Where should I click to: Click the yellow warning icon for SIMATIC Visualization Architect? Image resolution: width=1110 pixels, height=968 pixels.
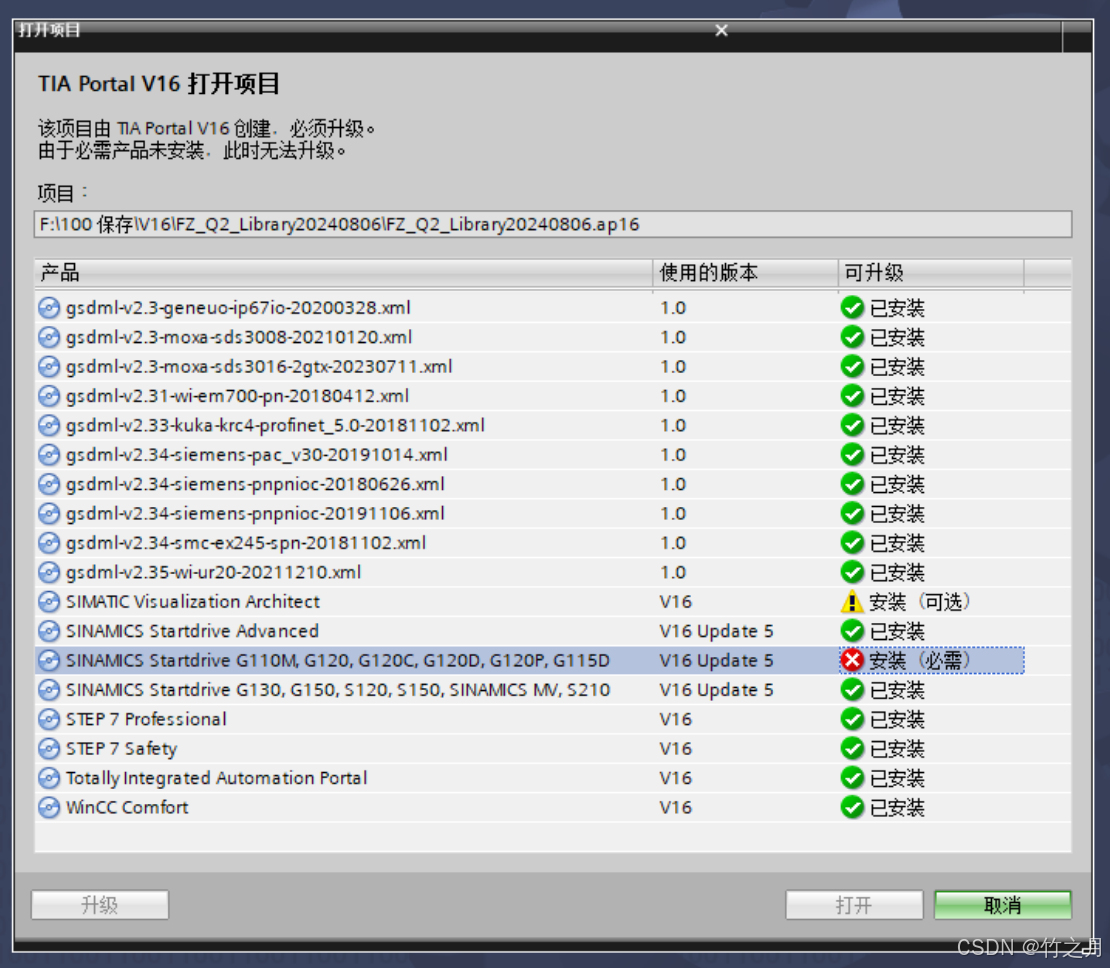(852, 602)
